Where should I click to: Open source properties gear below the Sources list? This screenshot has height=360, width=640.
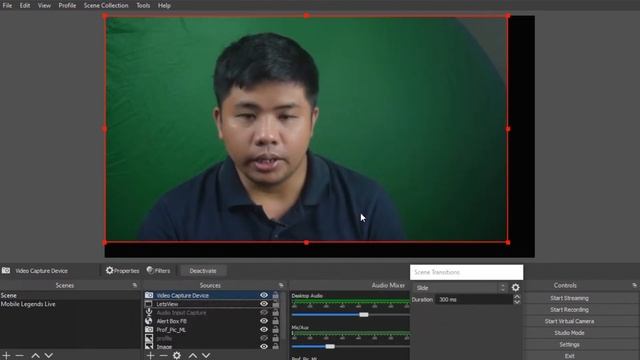click(177, 356)
